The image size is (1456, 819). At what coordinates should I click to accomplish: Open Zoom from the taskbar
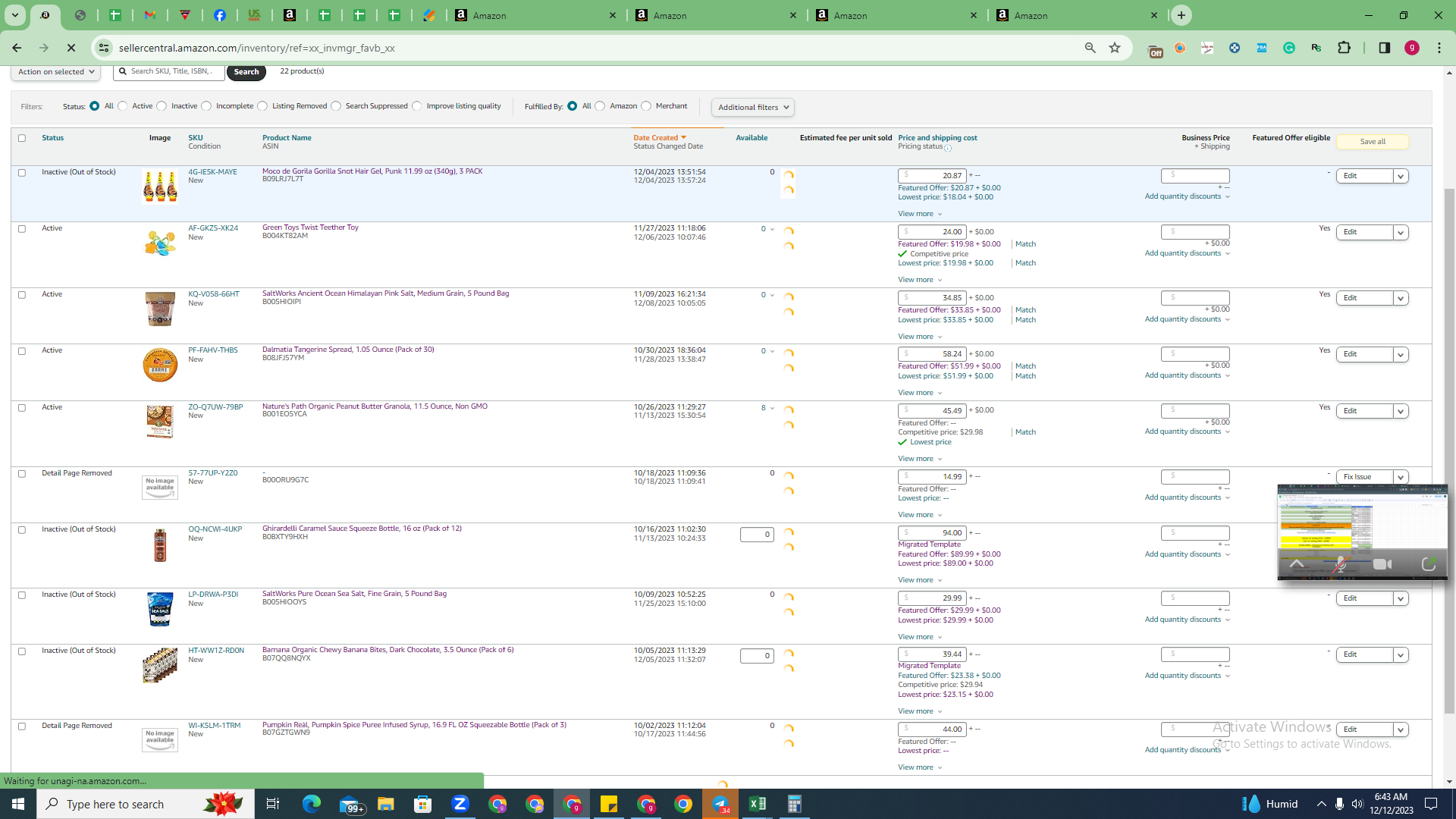460,804
